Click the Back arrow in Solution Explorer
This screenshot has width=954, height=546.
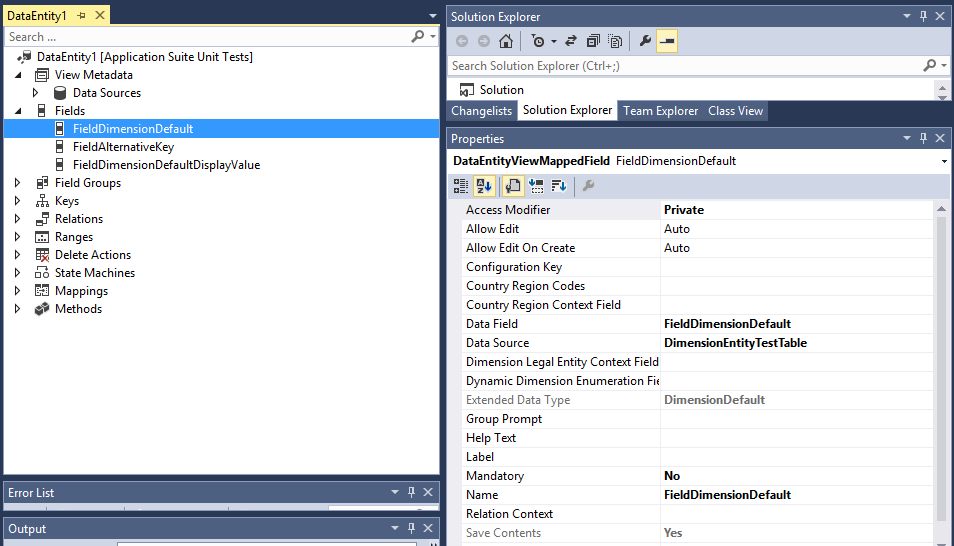[x=462, y=41]
